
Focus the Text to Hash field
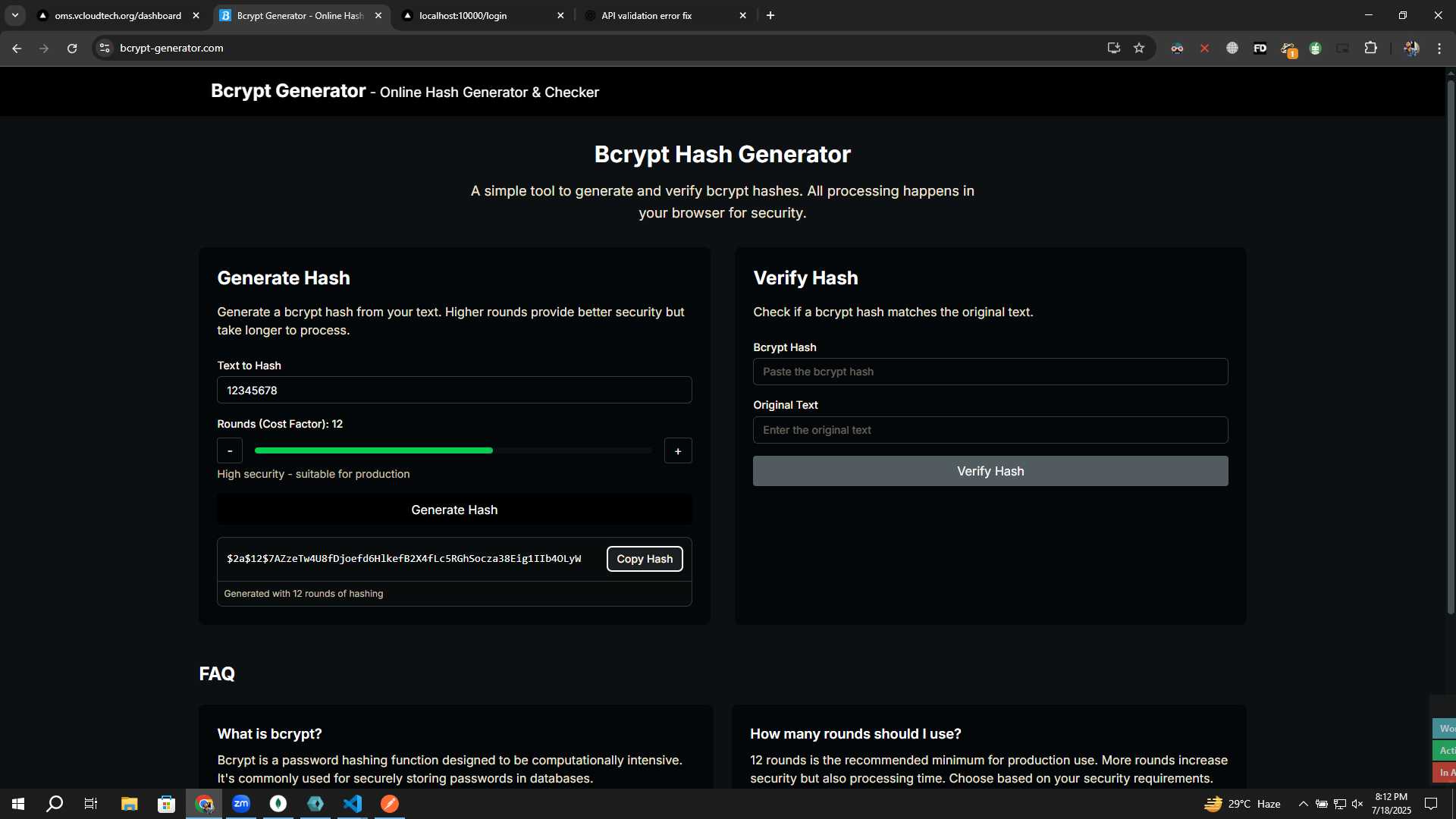(x=454, y=390)
